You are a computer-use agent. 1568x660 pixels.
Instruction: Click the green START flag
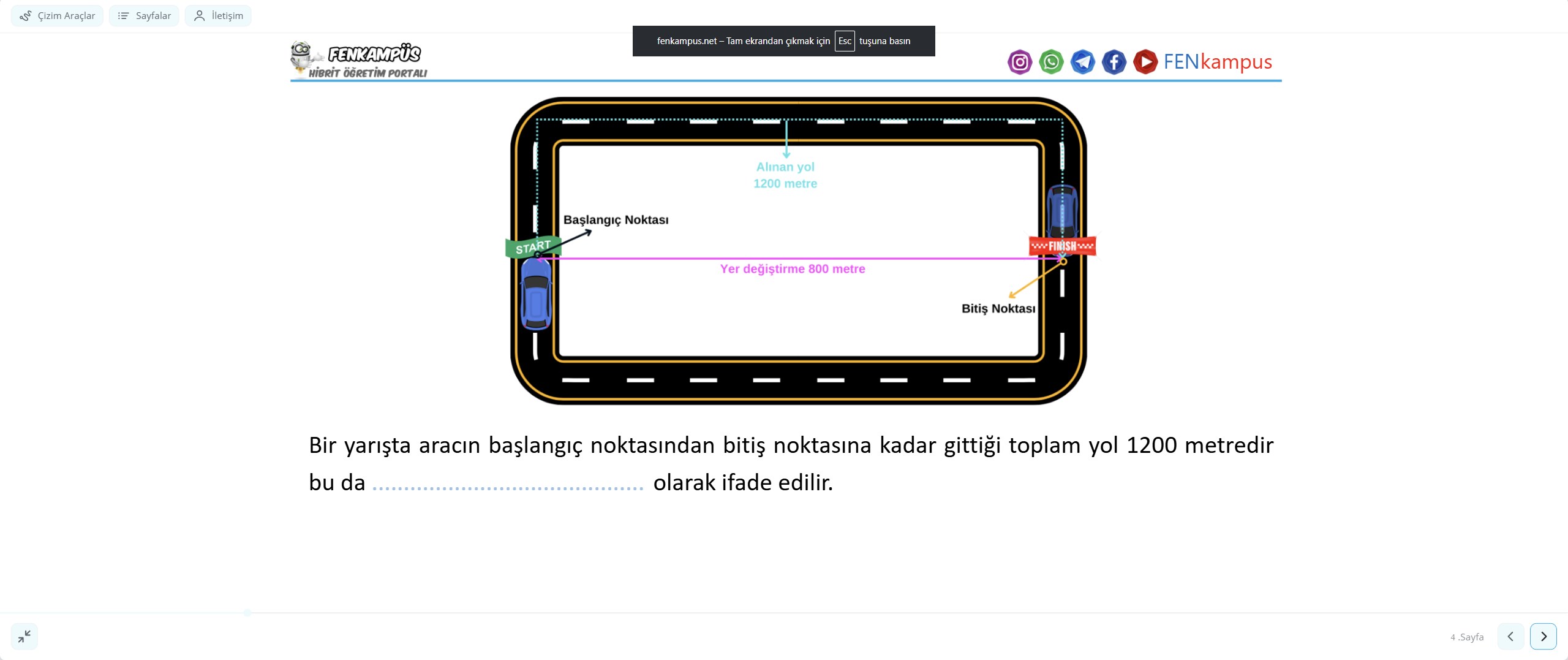[532, 247]
